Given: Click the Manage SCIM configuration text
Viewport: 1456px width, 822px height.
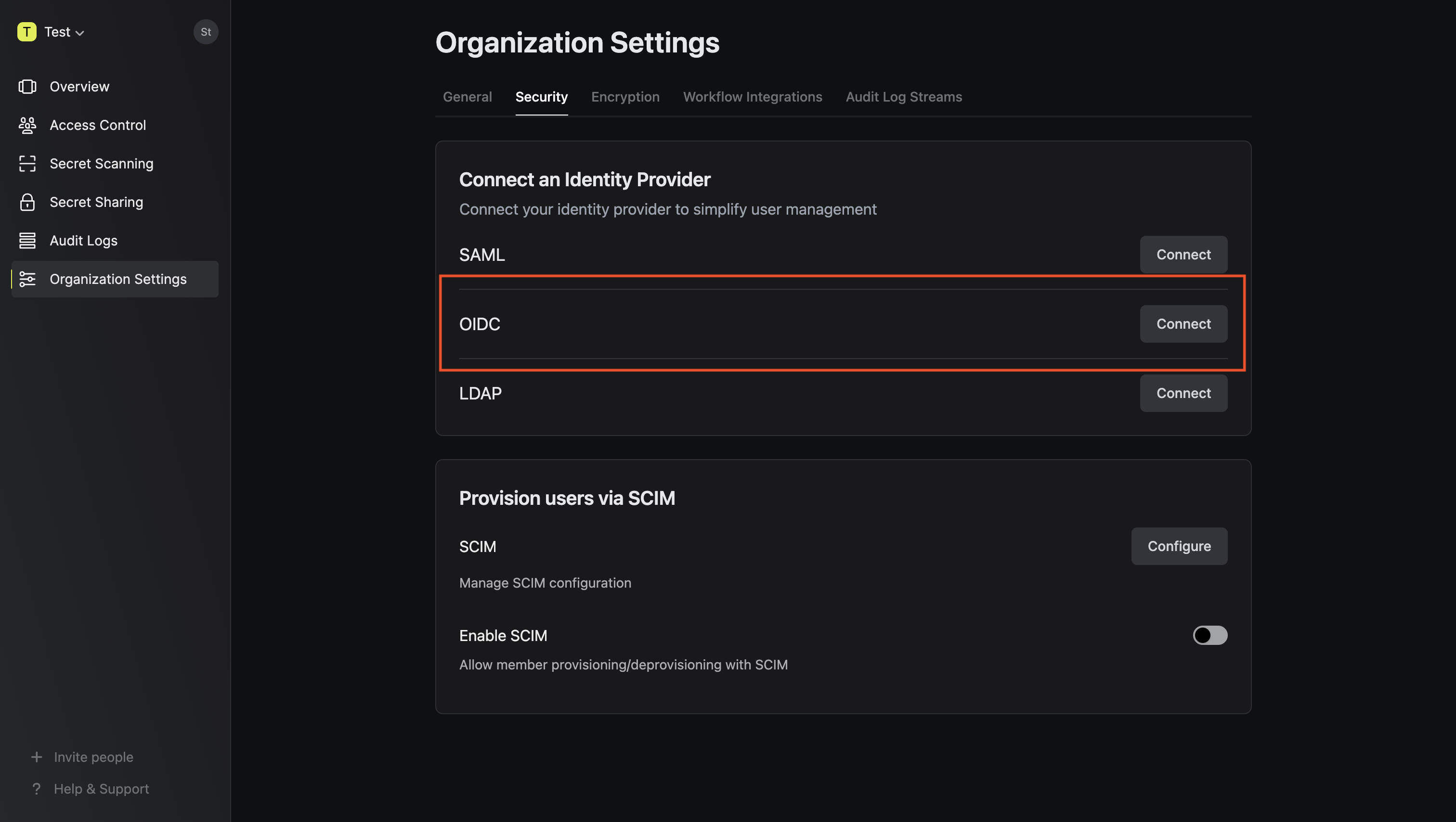Looking at the screenshot, I should [545, 582].
